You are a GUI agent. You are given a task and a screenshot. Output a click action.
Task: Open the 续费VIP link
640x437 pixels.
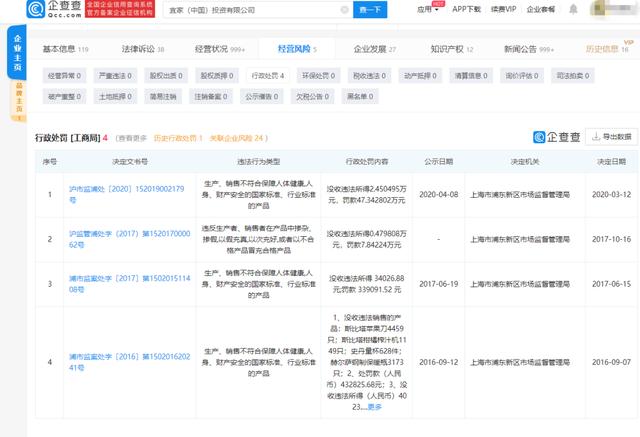point(503,9)
